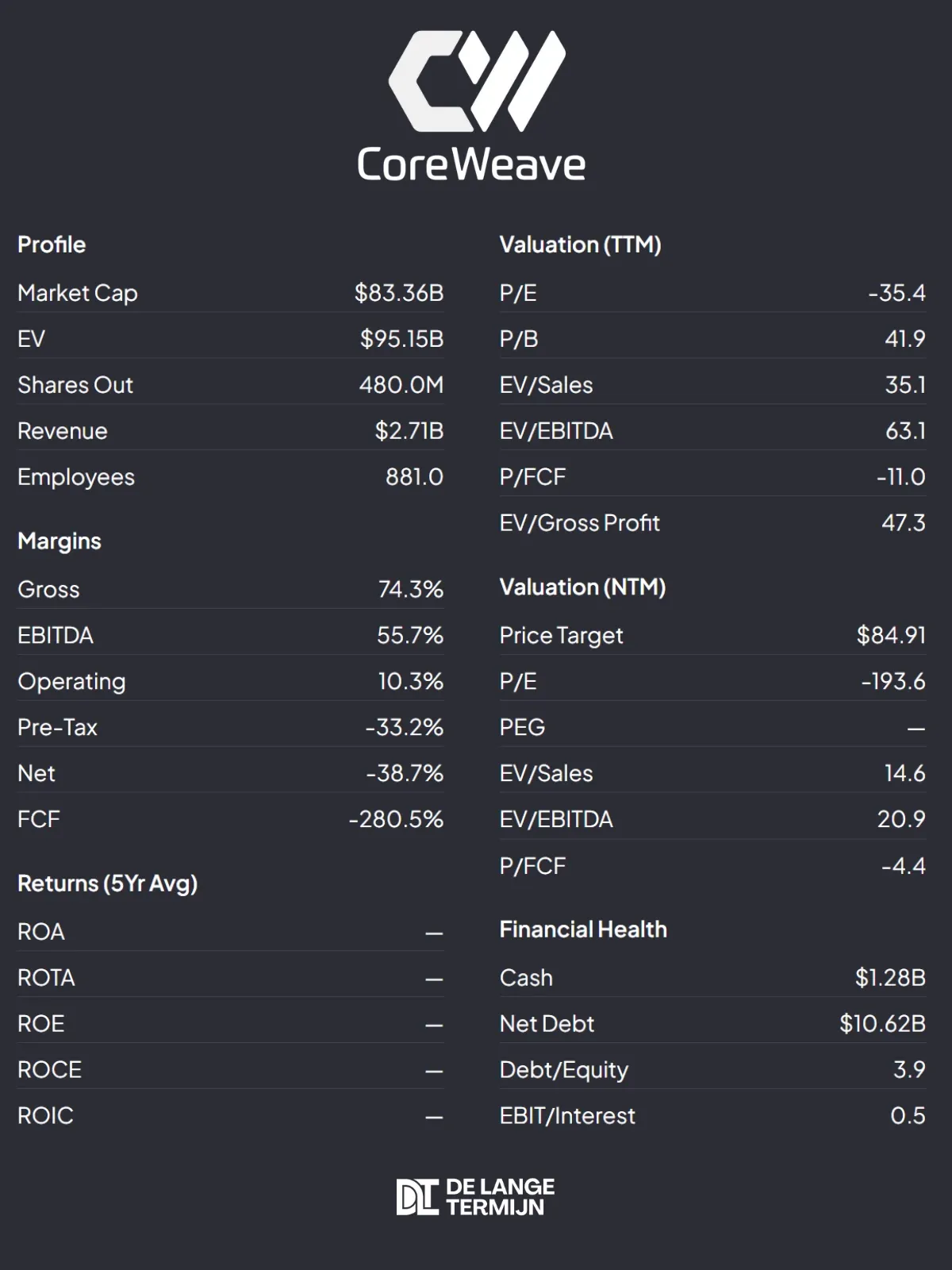The width and height of the screenshot is (952, 1270).
Task: Select the Net Debt $10.62B value
Action: (x=882, y=1024)
